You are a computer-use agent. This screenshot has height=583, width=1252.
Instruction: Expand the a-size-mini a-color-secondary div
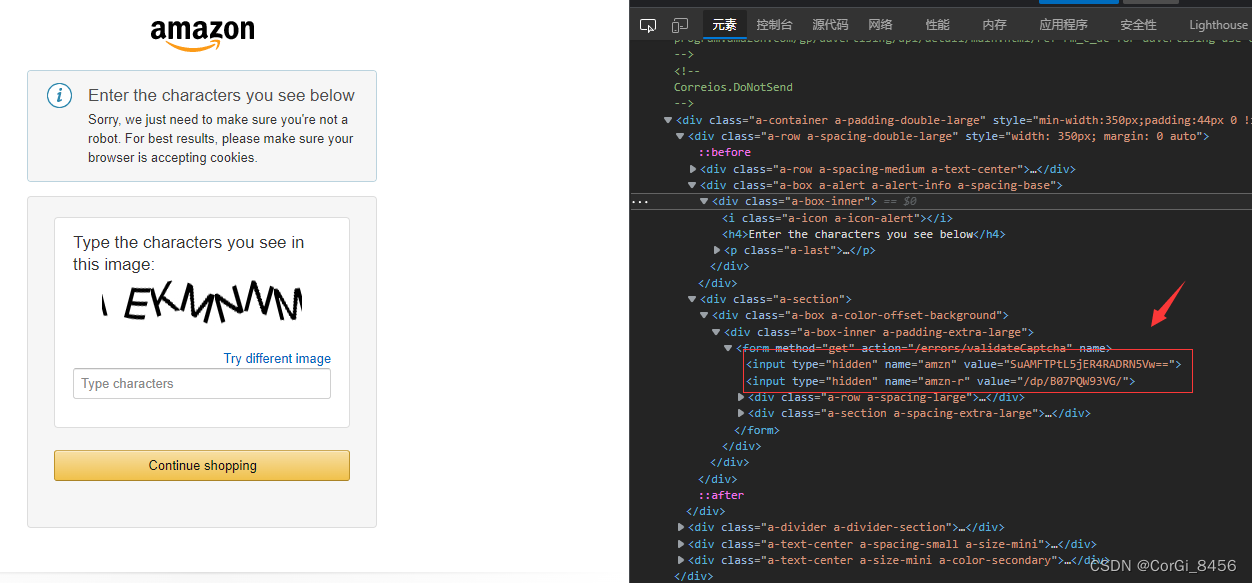(681, 560)
